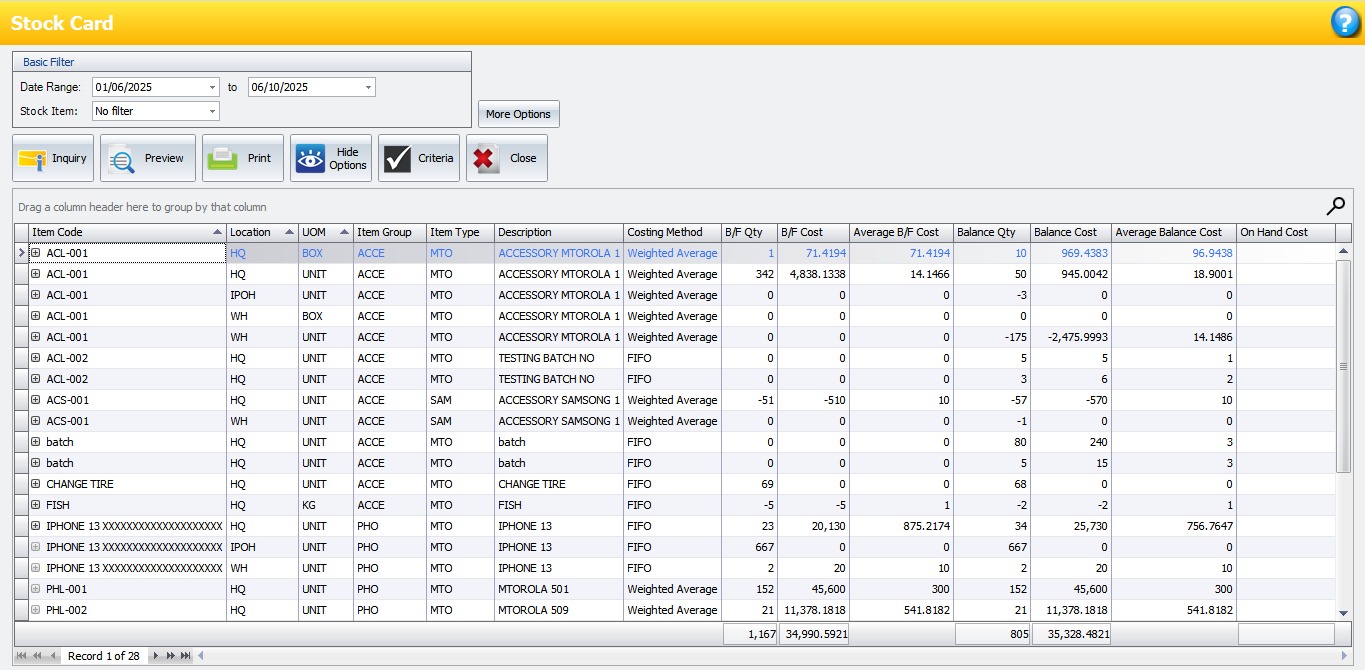
Task: Go to the previous record arrow
Action: (x=53, y=656)
